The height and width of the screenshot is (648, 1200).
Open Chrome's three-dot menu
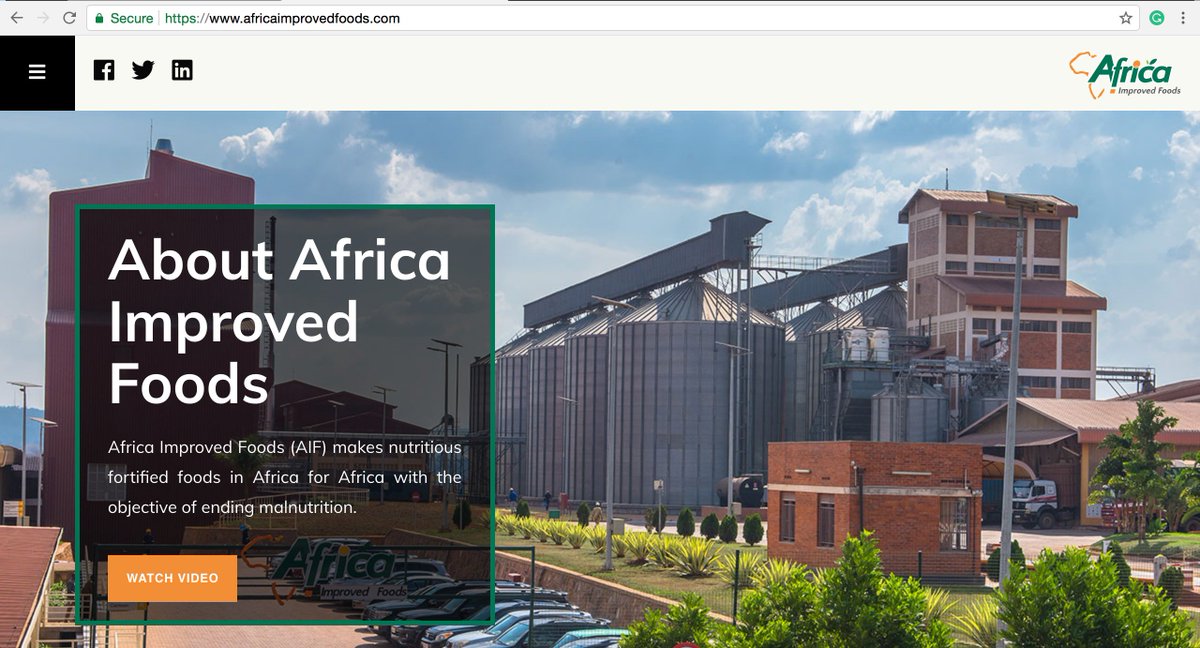pyautogui.click(x=1185, y=18)
